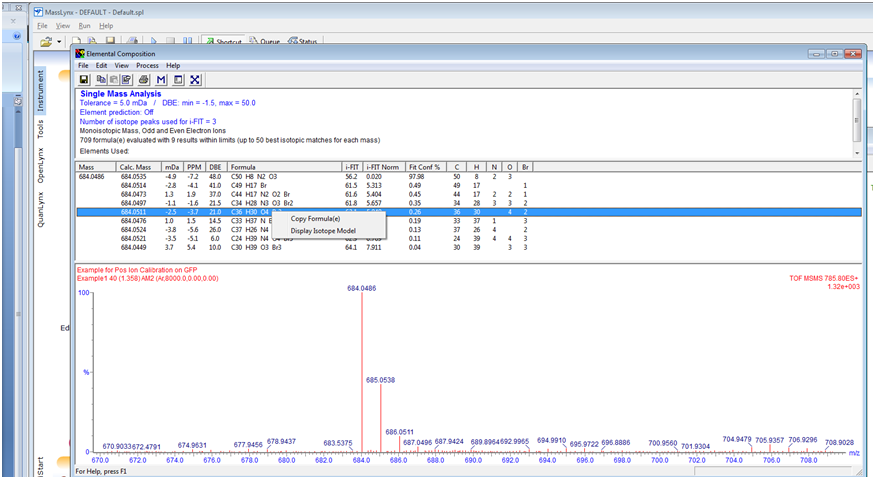Choose Copy Formula(e) from the context menu
875x479 pixels.
point(315,219)
